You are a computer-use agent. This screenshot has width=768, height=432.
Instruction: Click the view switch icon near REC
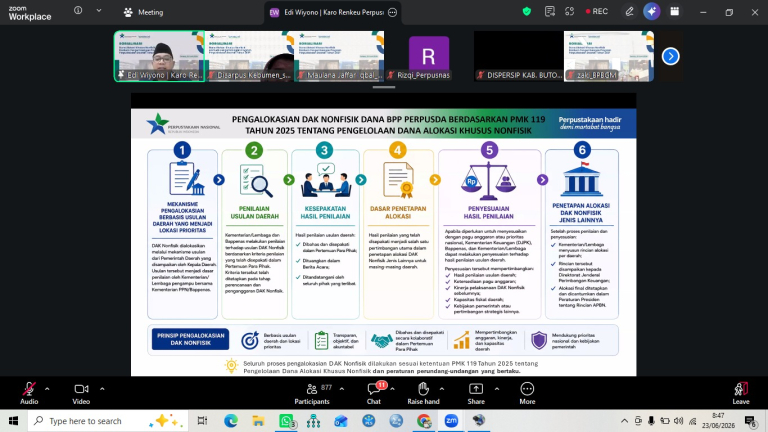tap(569, 11)
